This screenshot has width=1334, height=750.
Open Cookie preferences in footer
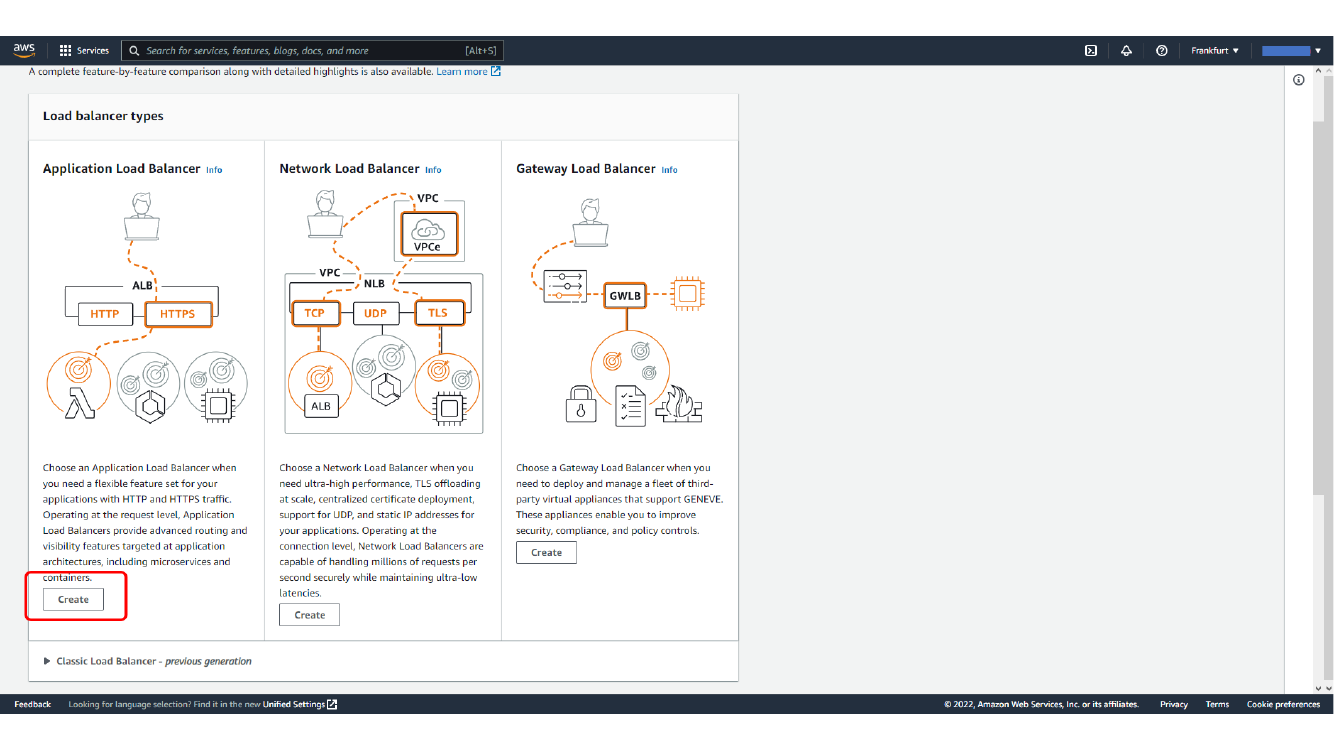1283,704
